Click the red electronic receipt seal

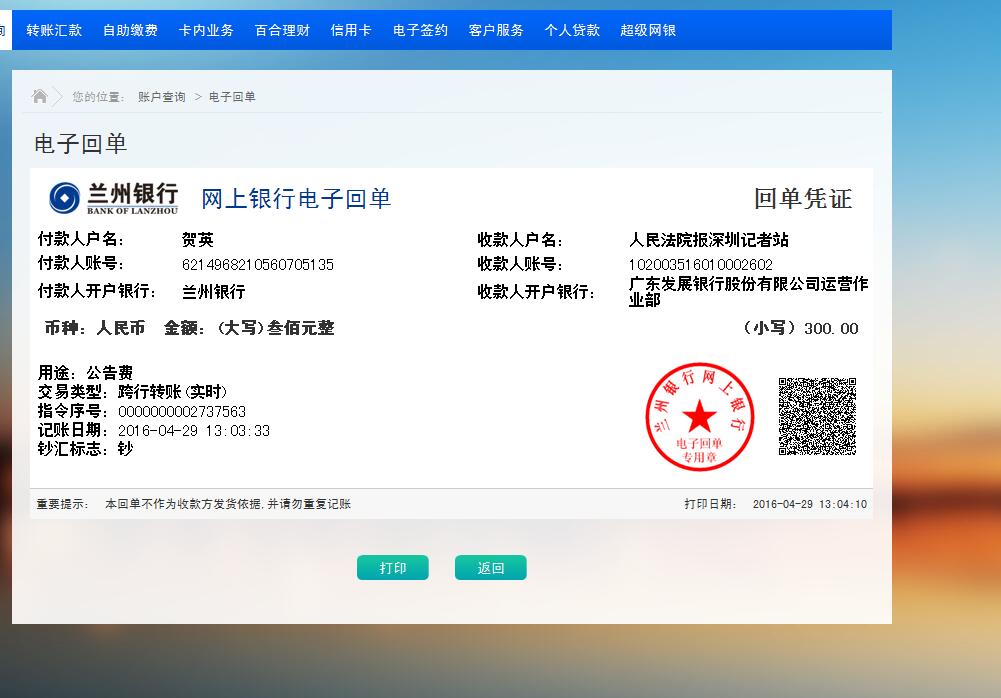[700, 417]
